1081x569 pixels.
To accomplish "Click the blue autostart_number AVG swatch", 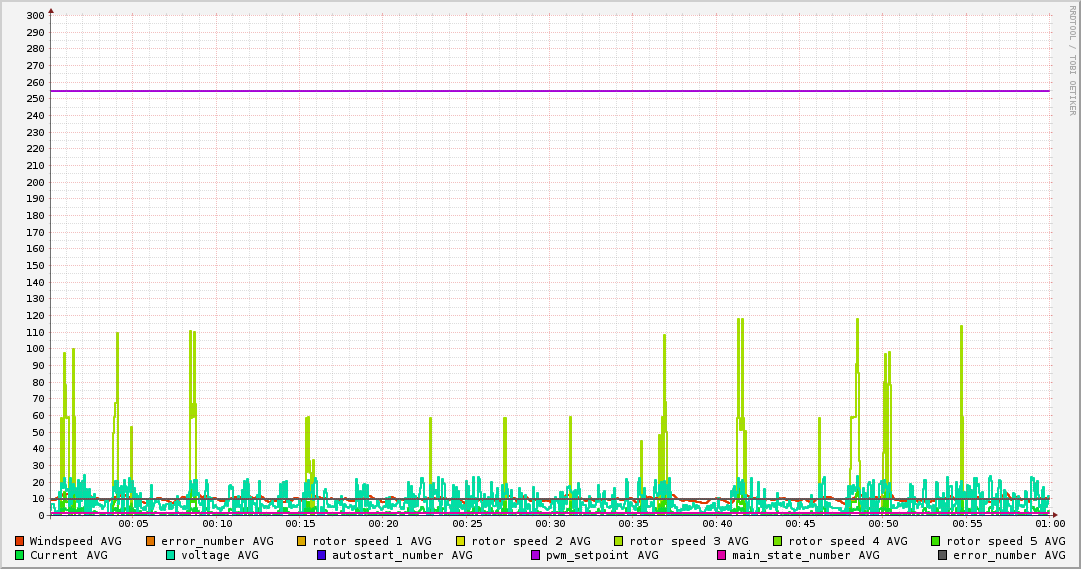I will (321, 555).
